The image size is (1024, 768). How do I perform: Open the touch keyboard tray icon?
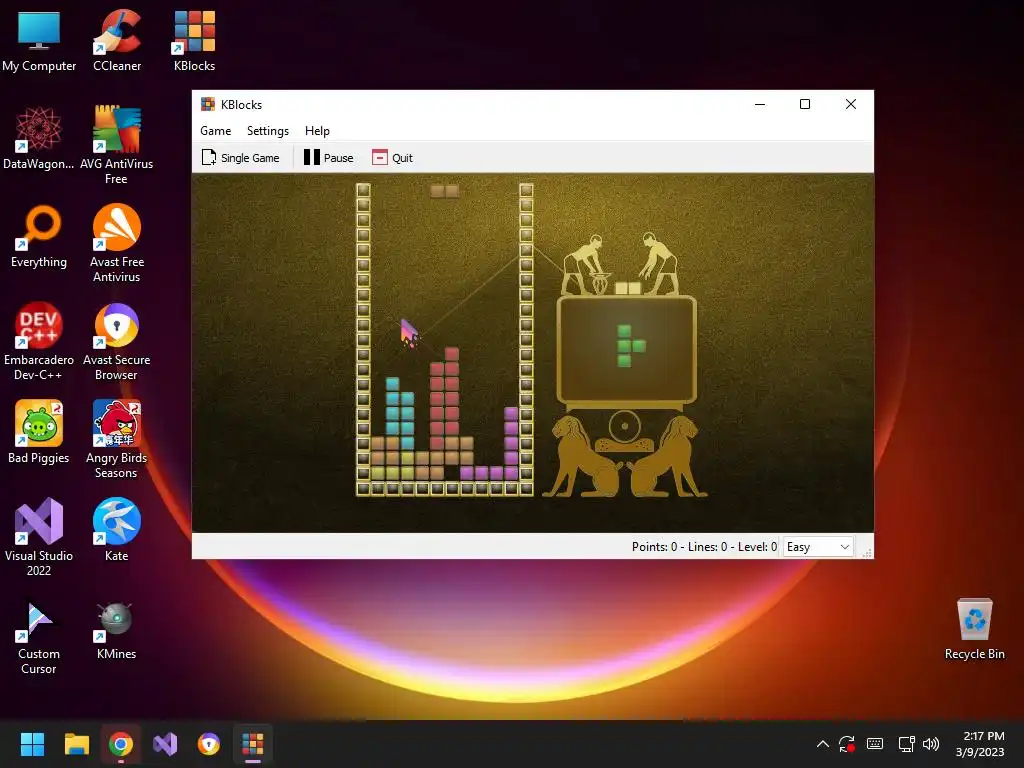pyautogui.click(x=875, y=744)
